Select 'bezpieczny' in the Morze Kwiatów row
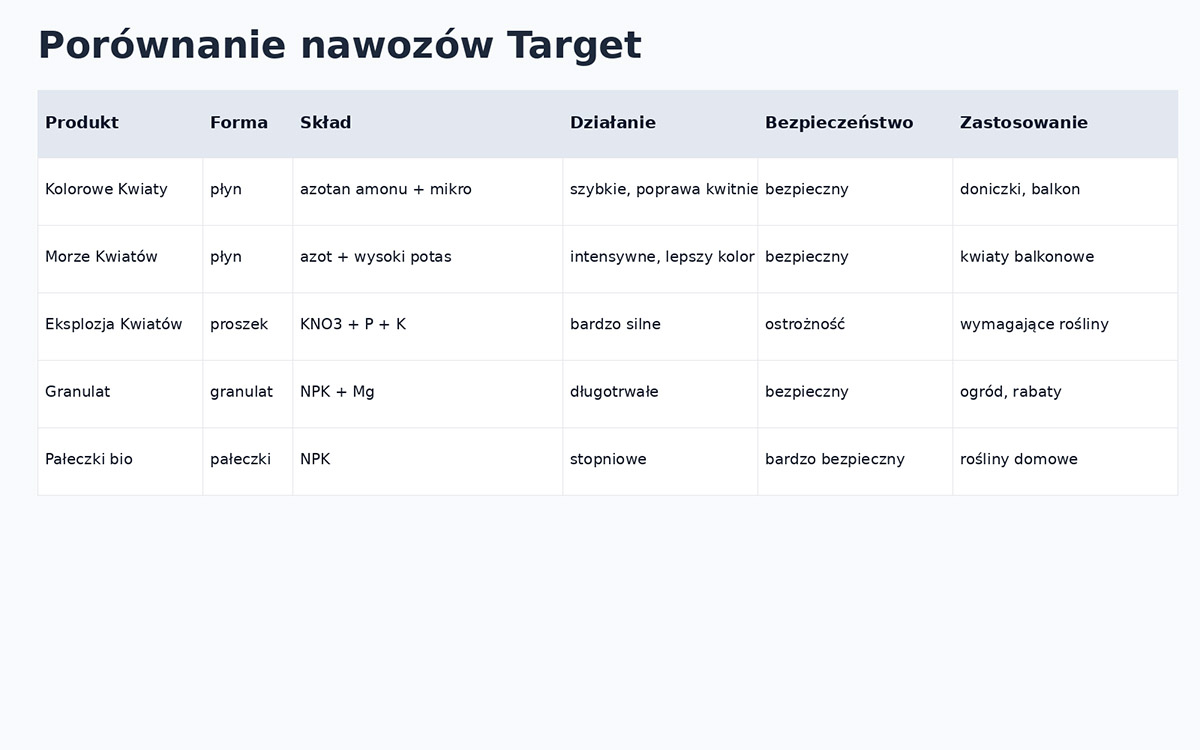The image size is (1200, 750). coord(855,259)
